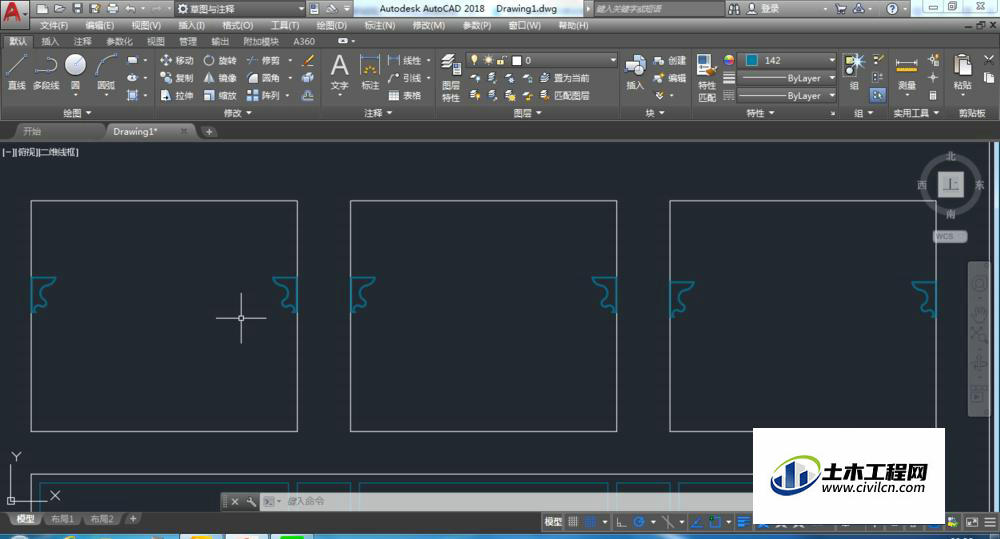Image resolution: width=1000 pixels, height=539 pixels.
Task: Toggle group selection highlighted button
Action: tap(878, 95)
